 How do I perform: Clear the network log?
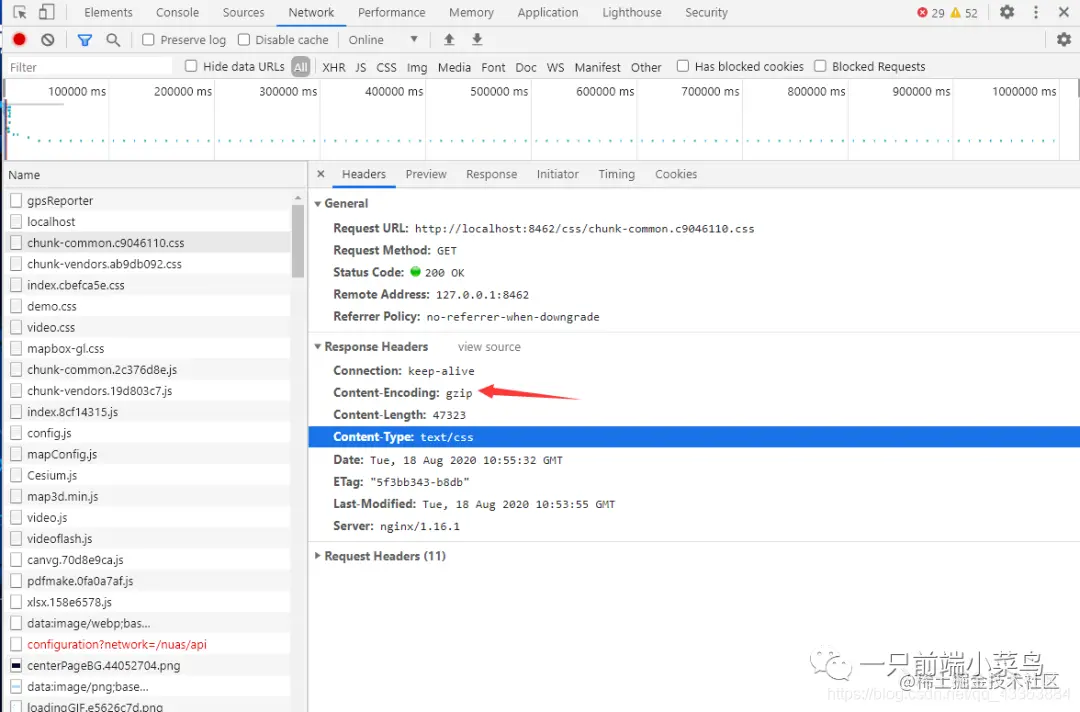coord(48,40)
